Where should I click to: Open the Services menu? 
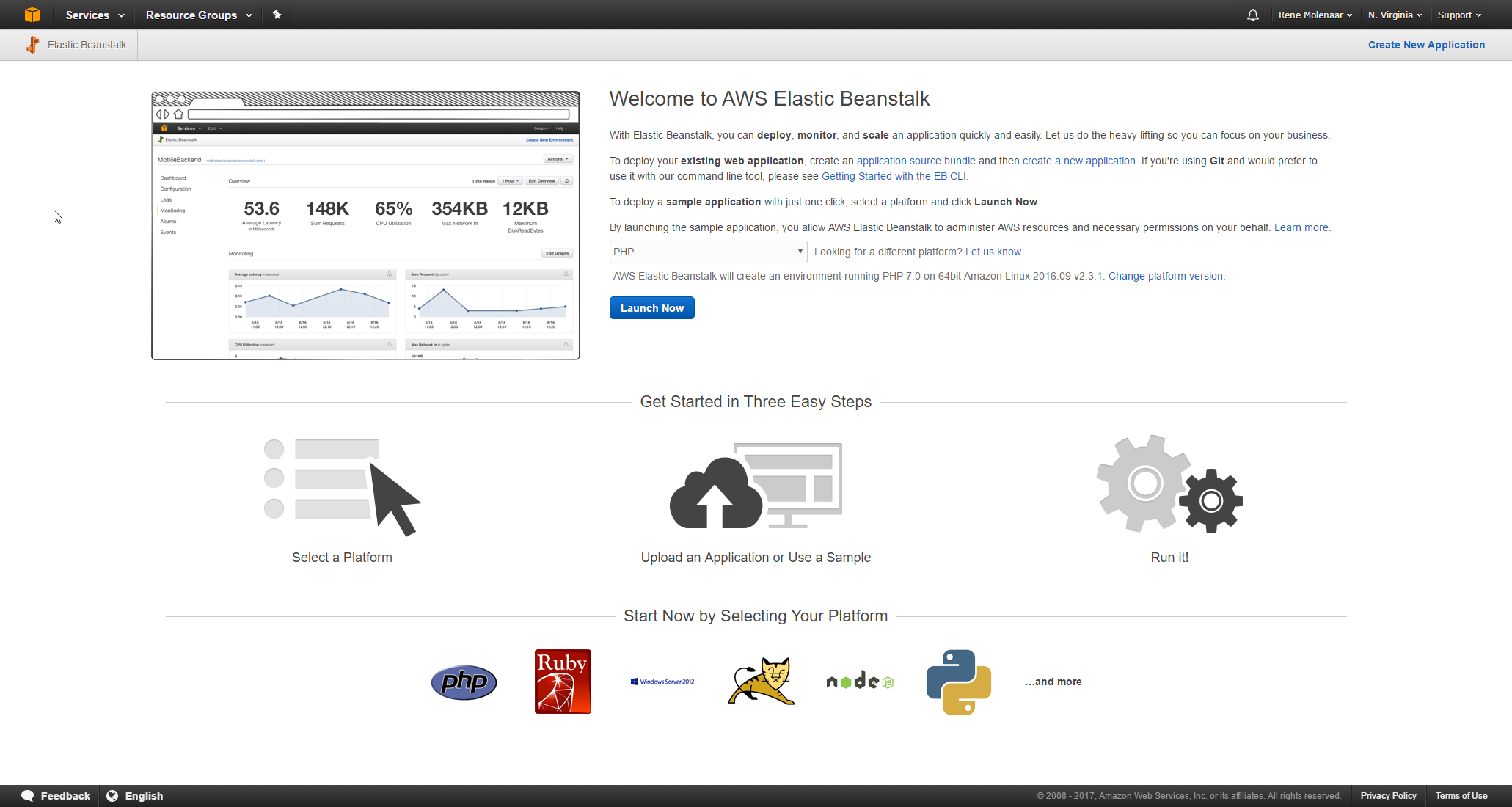tap(95, 15)
